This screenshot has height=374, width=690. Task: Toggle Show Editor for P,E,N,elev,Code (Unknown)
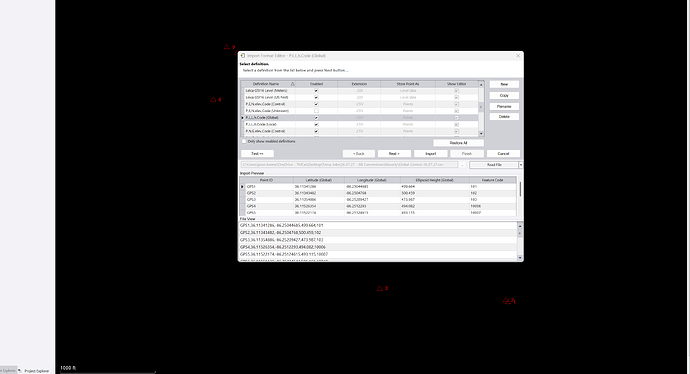[x=456, y=111]
